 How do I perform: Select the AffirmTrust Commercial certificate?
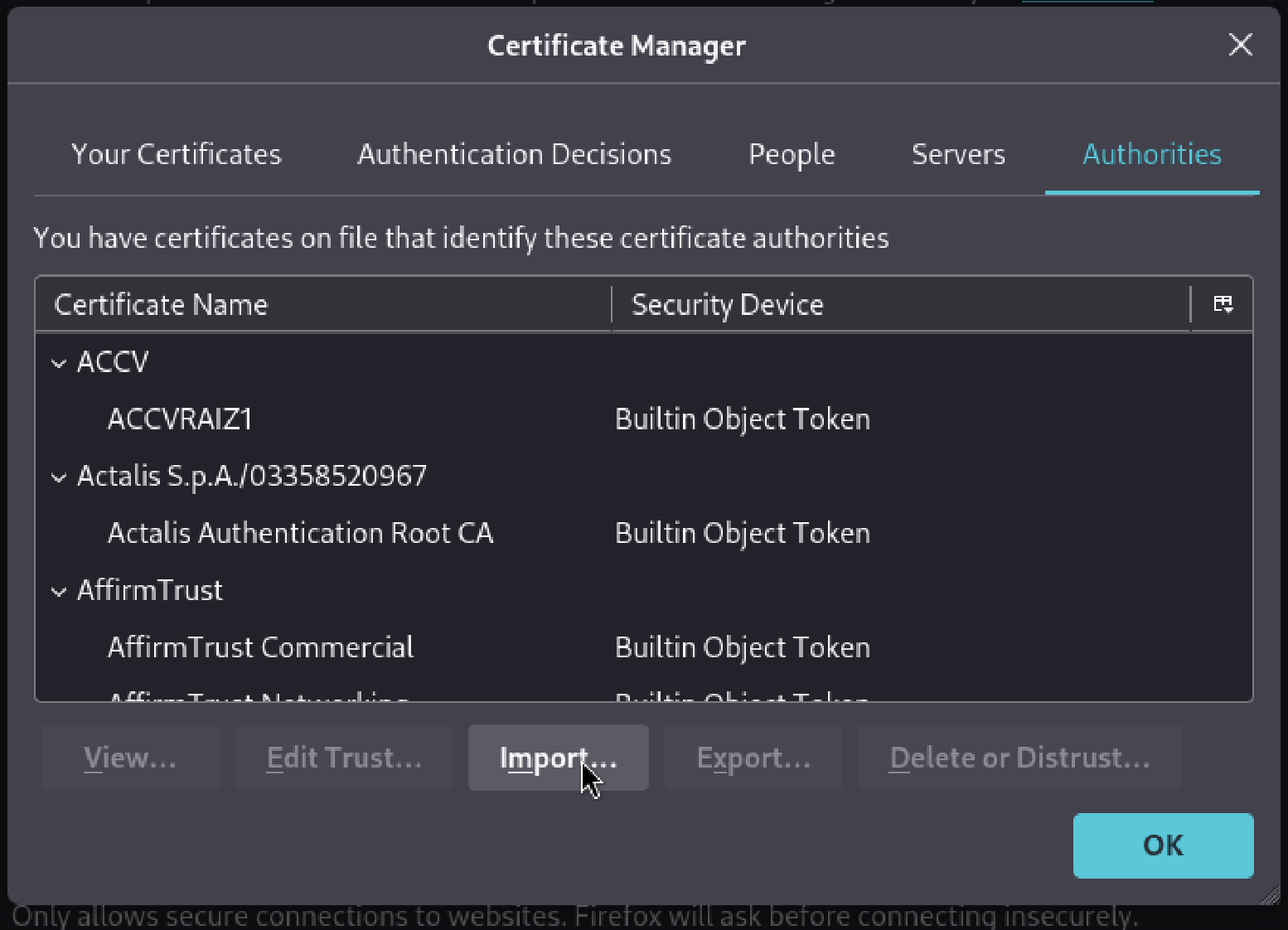(643, 647)
